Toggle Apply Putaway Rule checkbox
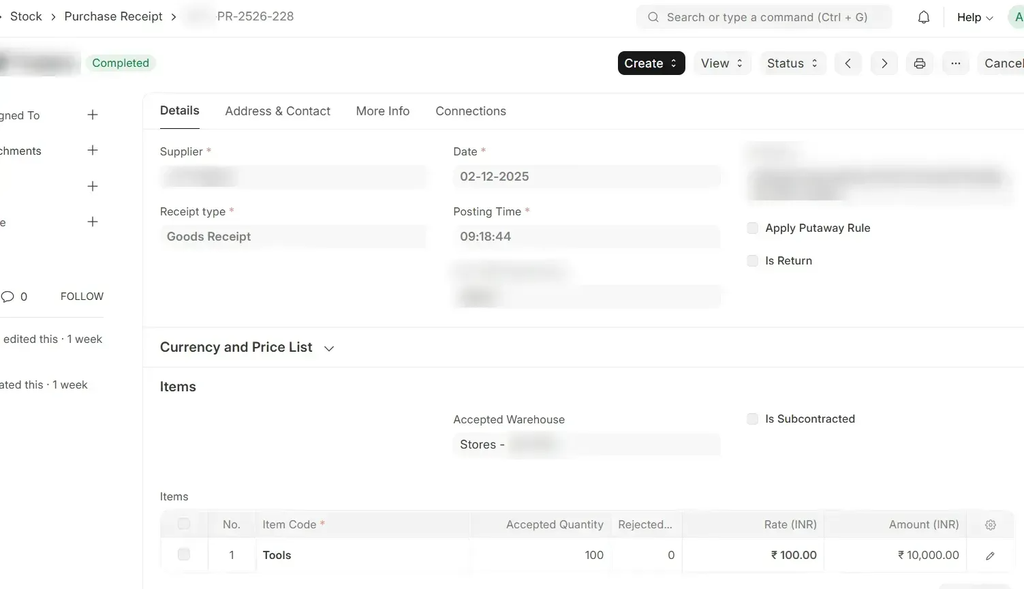 point(753,228)
